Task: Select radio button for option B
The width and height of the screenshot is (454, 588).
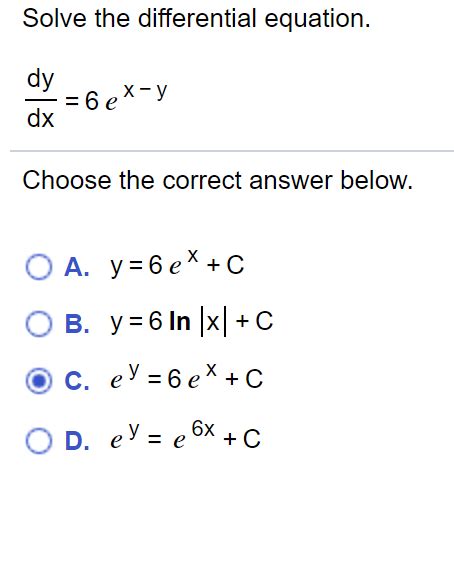Action: tap(39, 323)
